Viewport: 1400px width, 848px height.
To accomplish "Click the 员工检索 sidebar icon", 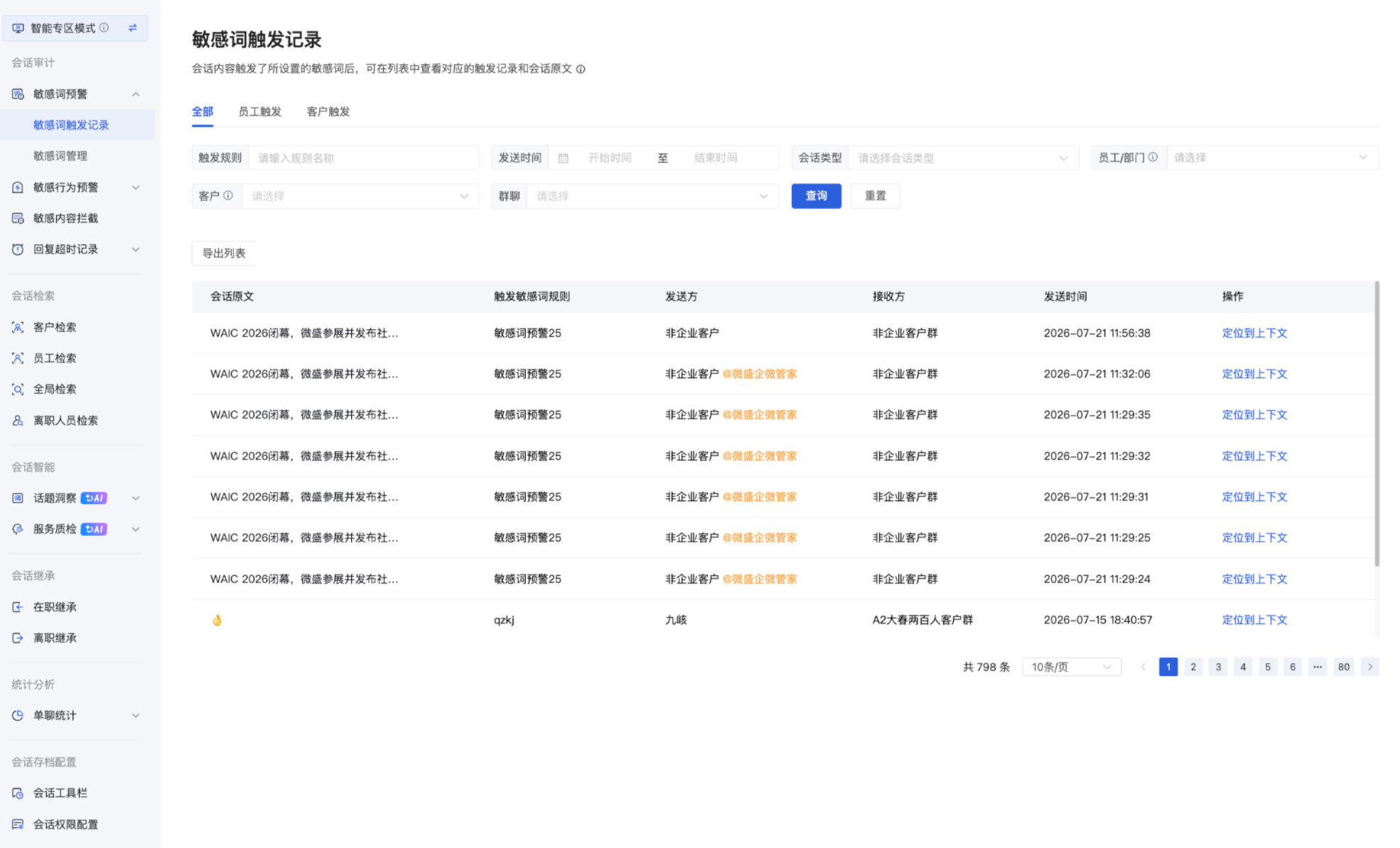I will click(18, 358).
